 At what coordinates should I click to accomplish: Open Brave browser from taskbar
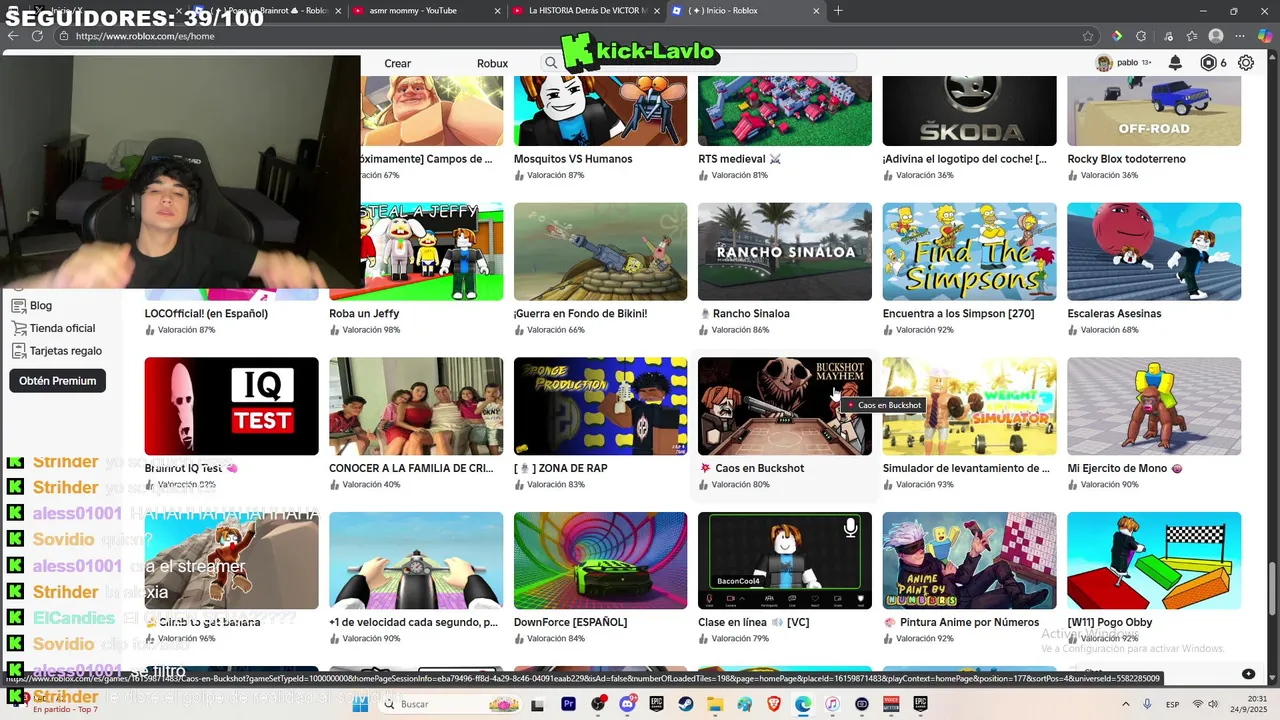(774, 704)
